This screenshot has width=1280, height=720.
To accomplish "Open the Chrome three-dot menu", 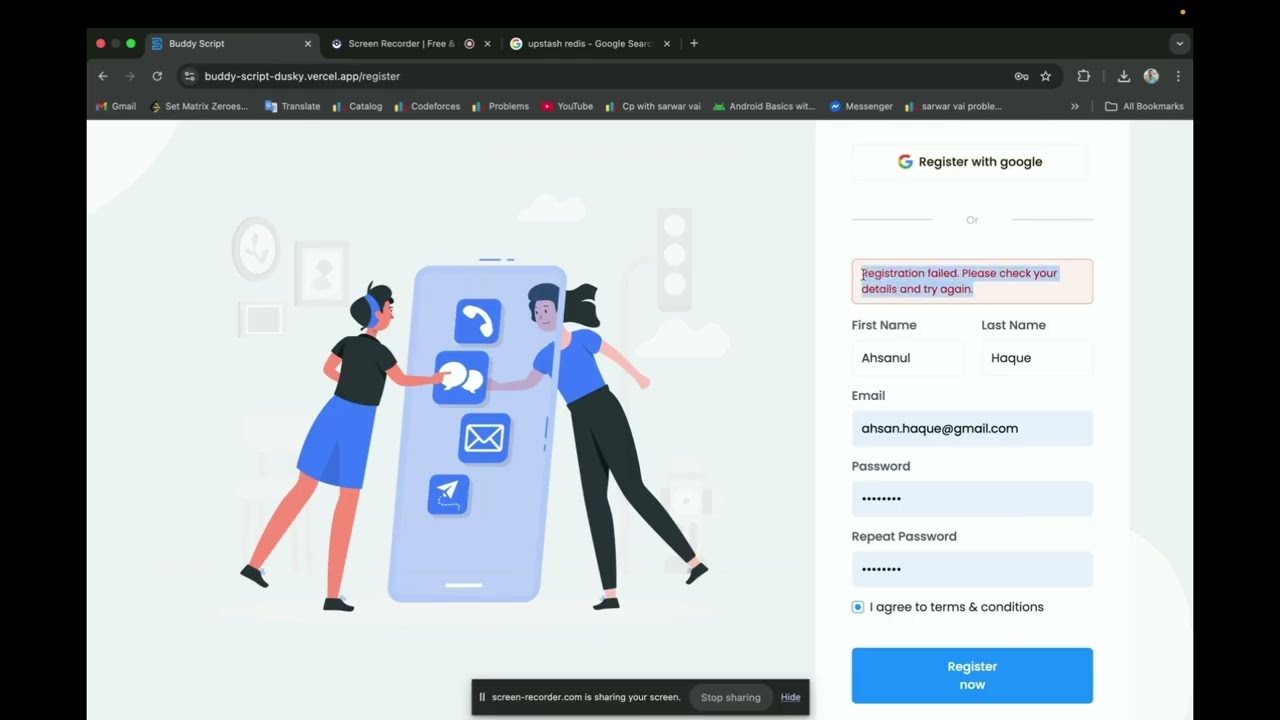I will [x=1178, y=76].
